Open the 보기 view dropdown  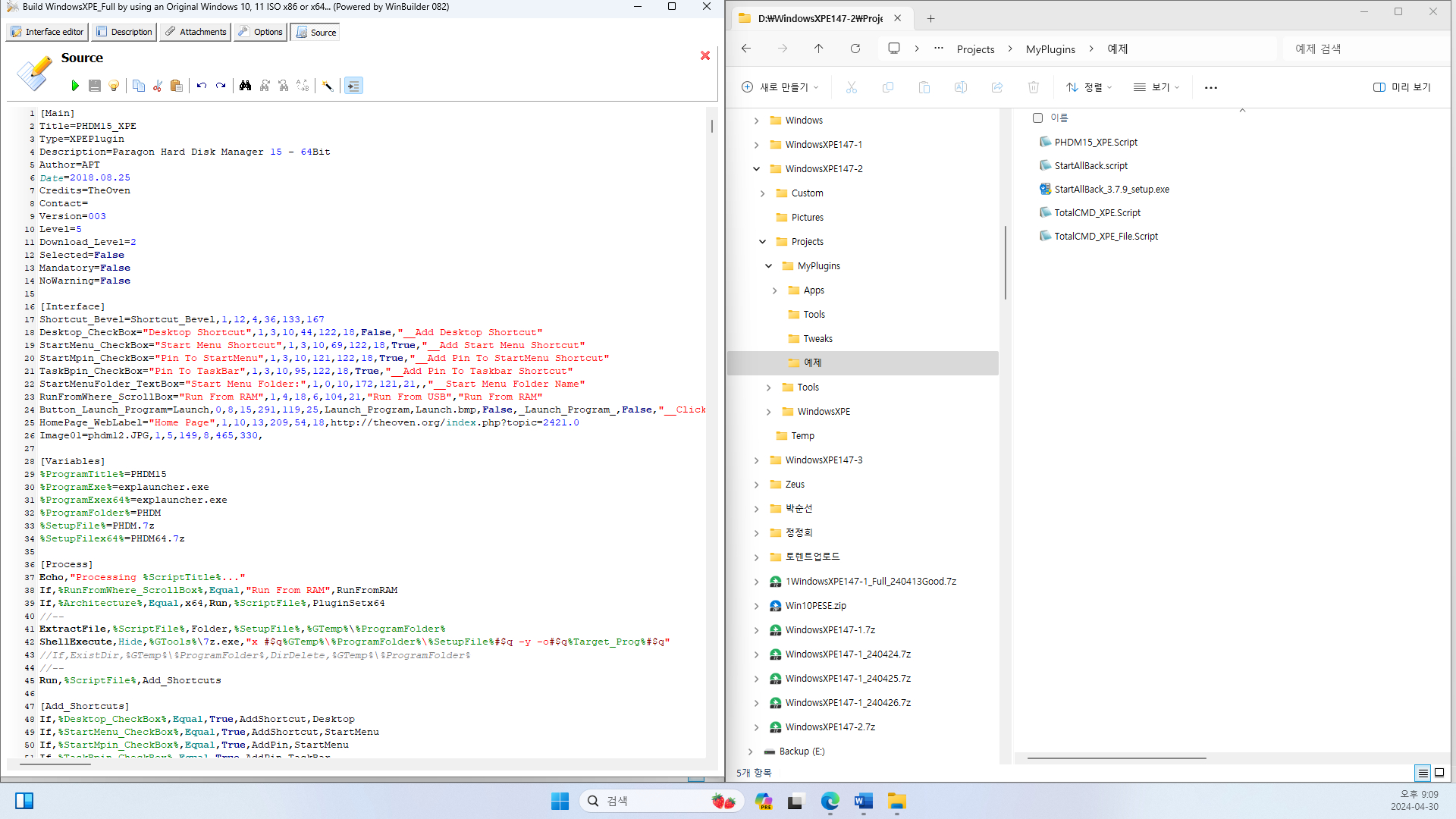click(x=1156, y=87)
